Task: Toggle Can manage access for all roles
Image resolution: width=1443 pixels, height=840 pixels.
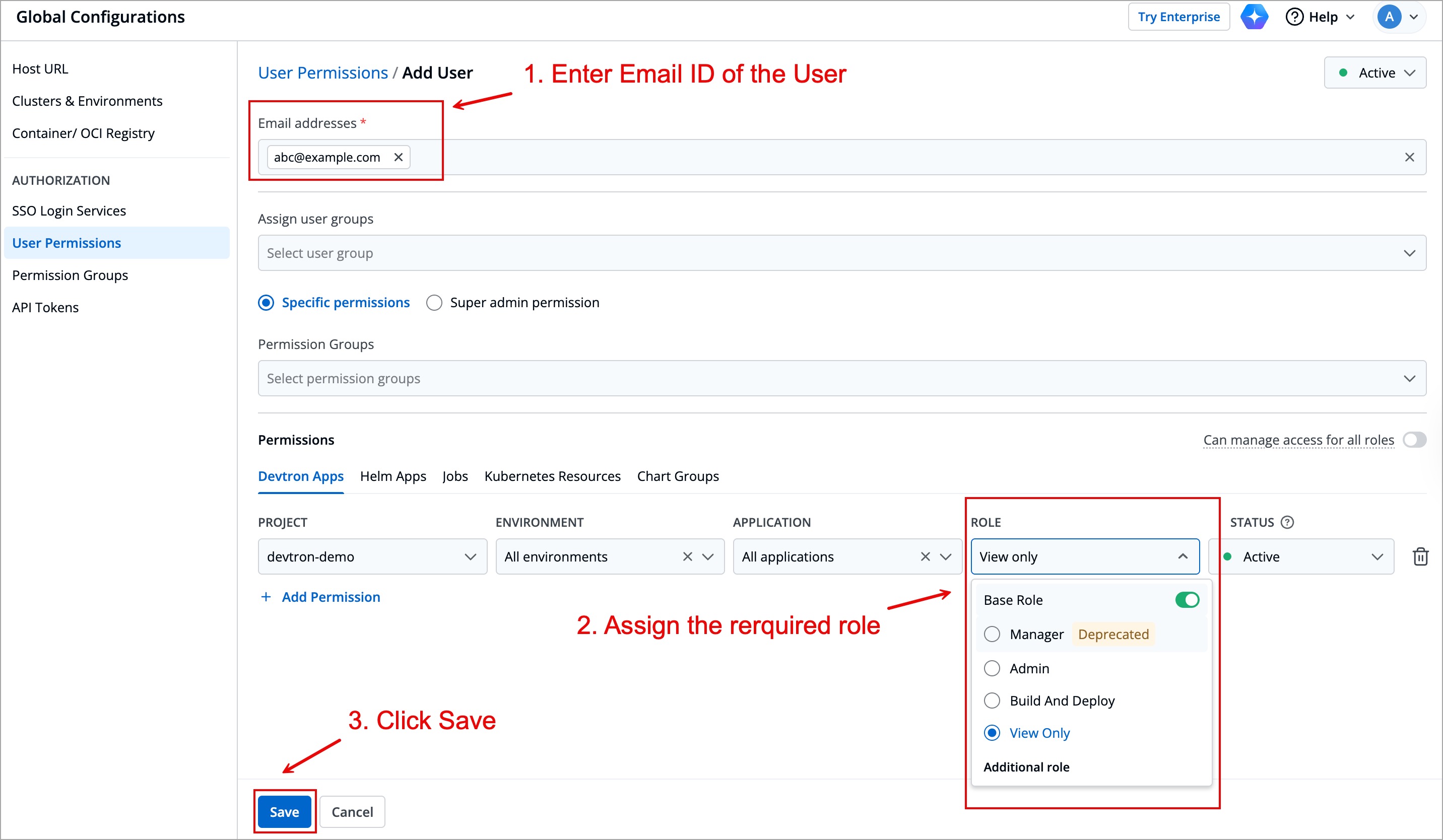Action: (x=1414, y=440)
